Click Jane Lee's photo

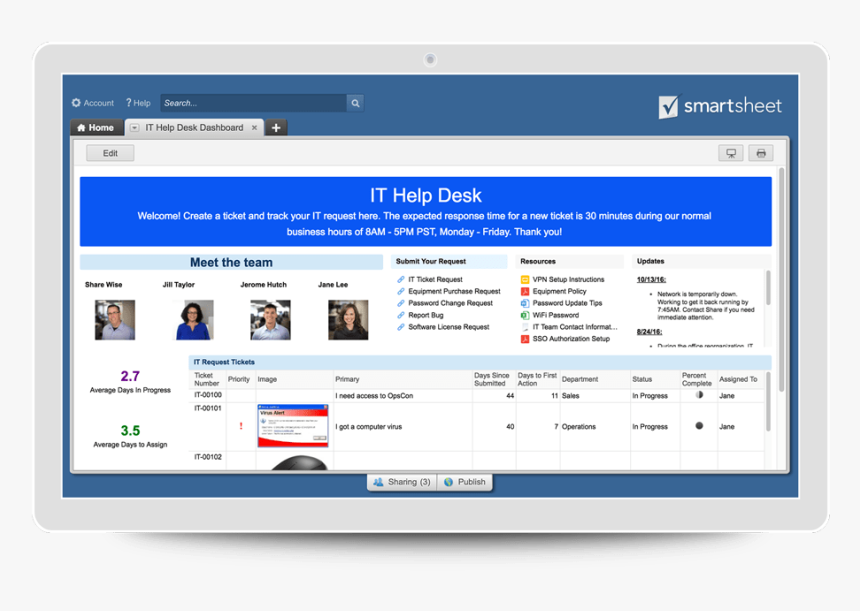point(348,320)
